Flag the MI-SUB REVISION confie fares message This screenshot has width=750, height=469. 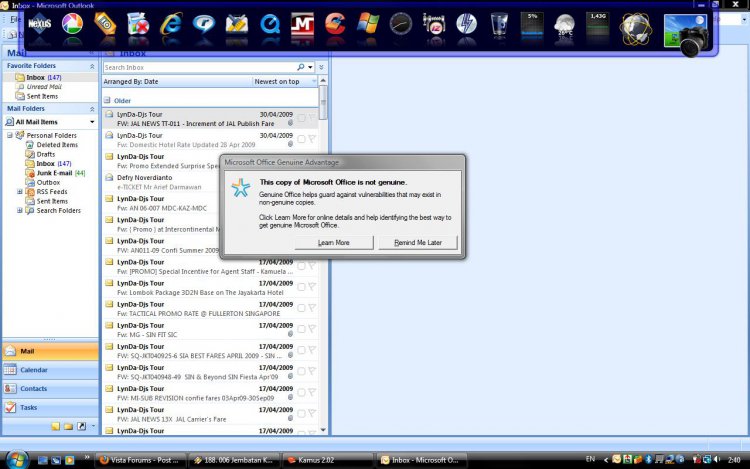click(x=312, y=393)
